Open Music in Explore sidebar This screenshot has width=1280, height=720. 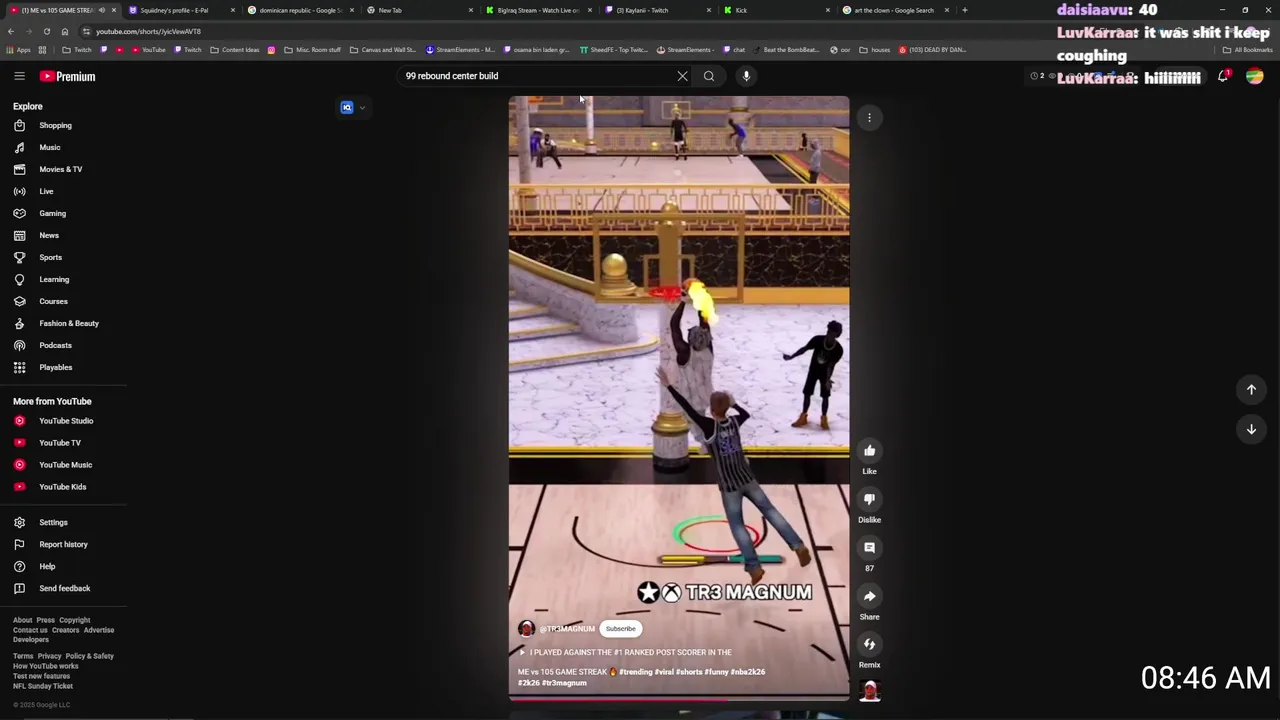click(x=50, y=147)
